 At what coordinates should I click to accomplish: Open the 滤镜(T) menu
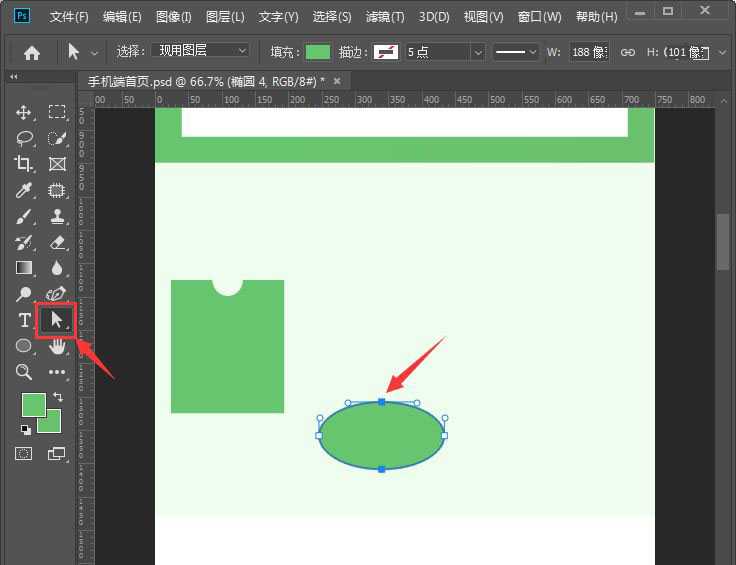click(385, 17)
